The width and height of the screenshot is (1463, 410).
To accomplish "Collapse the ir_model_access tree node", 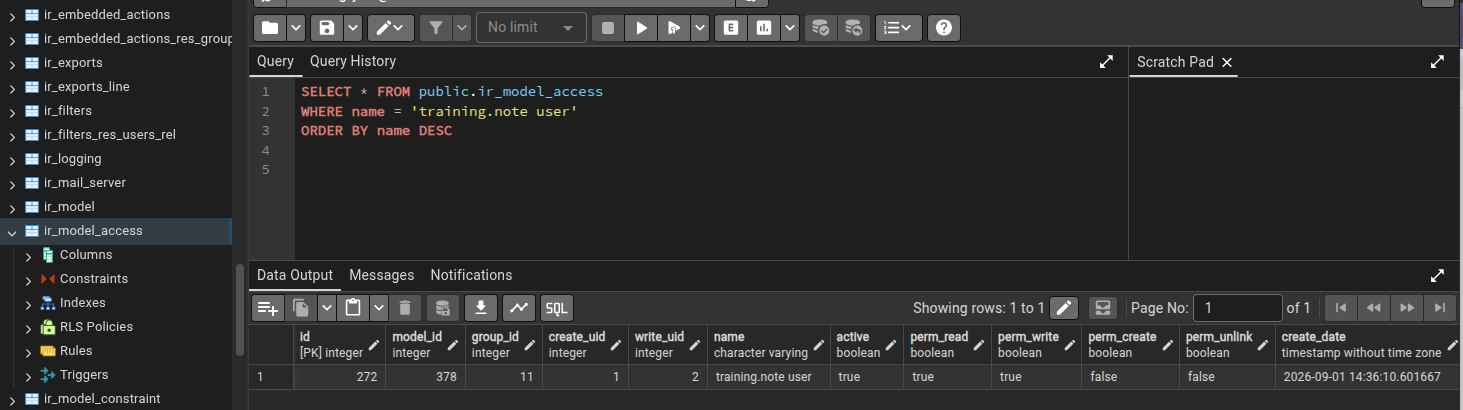I will point(12,231).
